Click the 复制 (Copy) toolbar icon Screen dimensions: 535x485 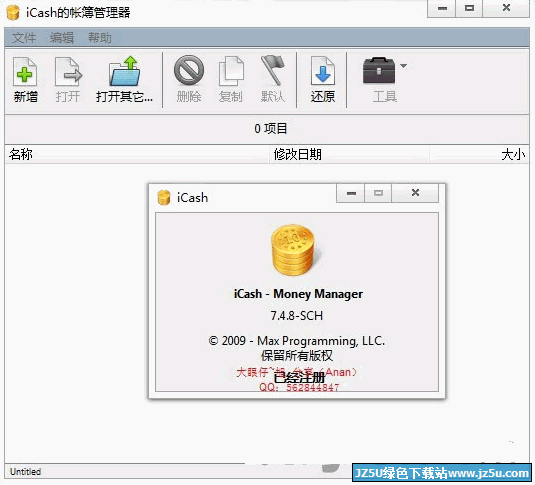point(231,71)
